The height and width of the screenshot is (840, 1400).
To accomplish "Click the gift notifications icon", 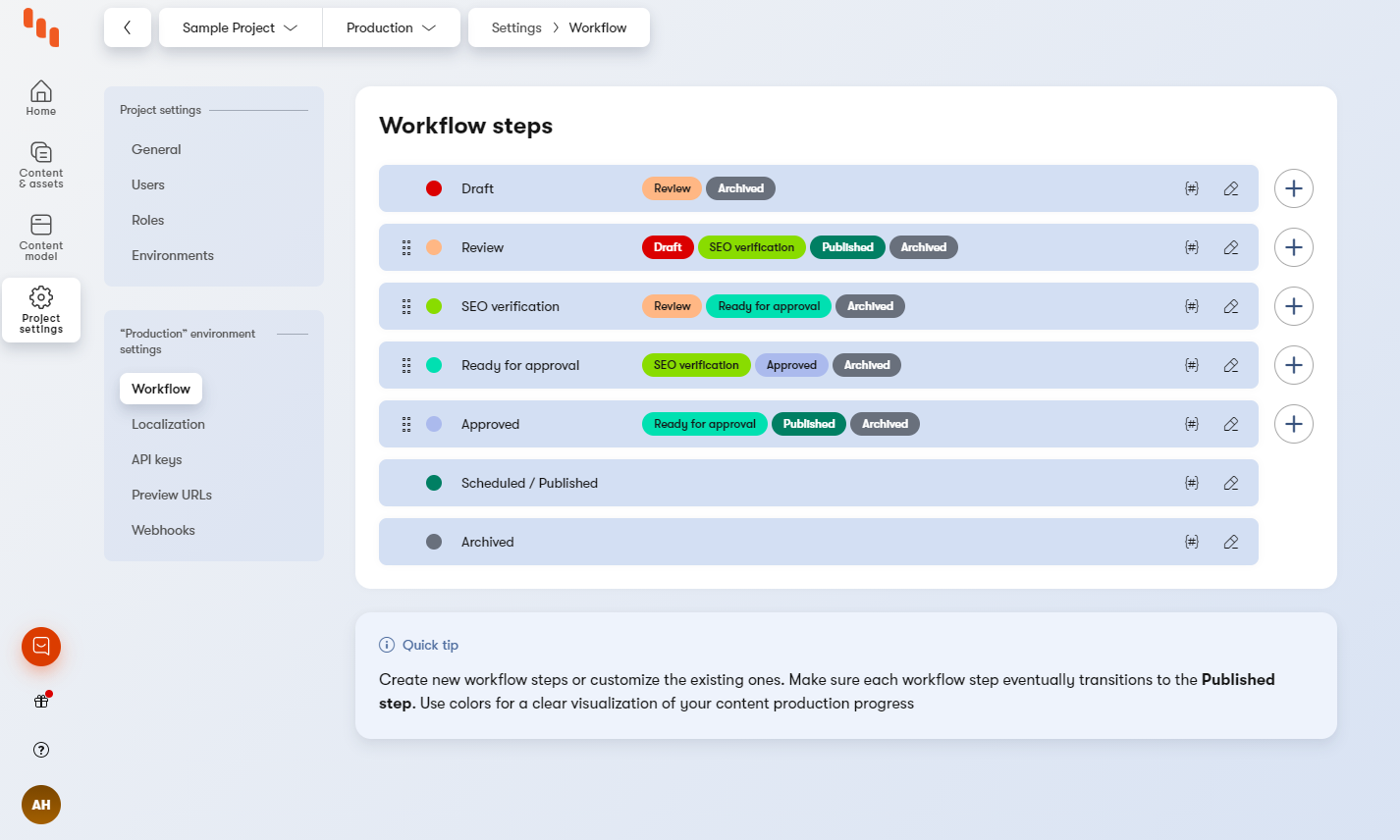I will click(x=40, y=701).
